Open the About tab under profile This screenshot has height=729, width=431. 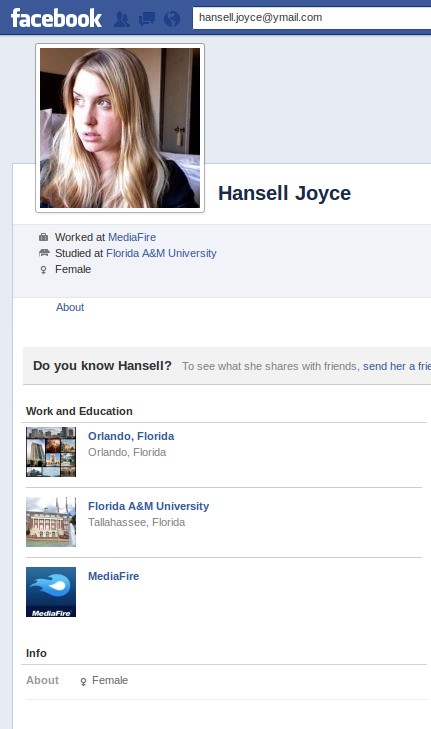coord(70,307)
